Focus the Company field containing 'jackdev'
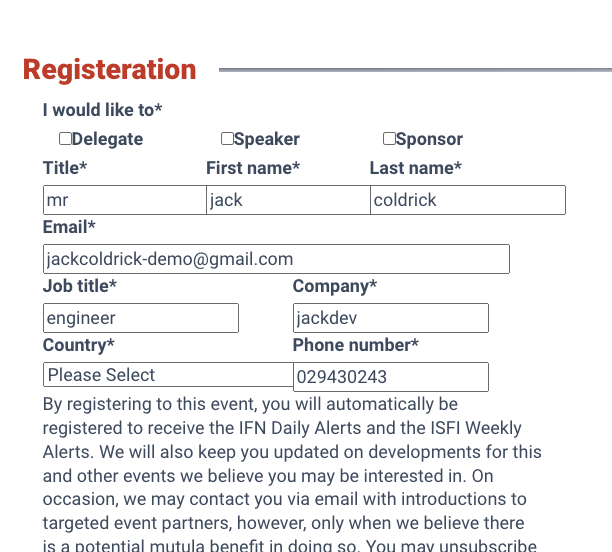 (390, 318)
